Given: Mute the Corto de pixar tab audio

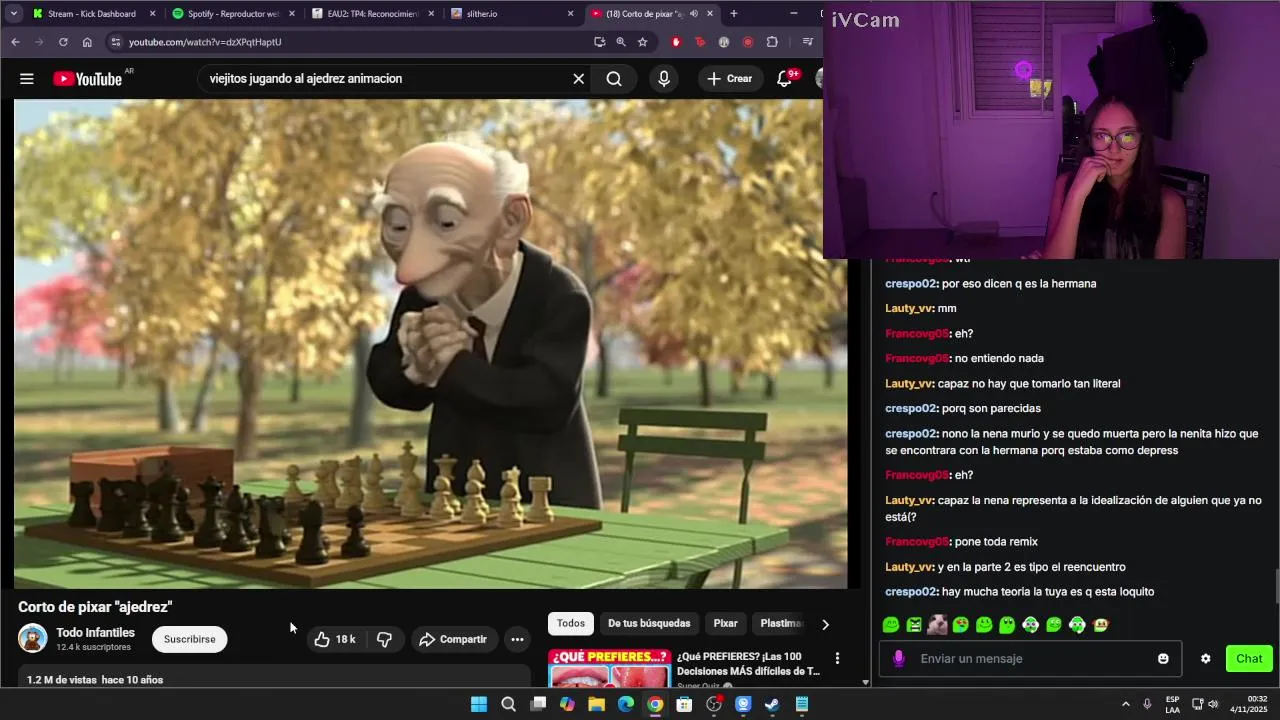Looking at the screenshot, I should point(694,14).
